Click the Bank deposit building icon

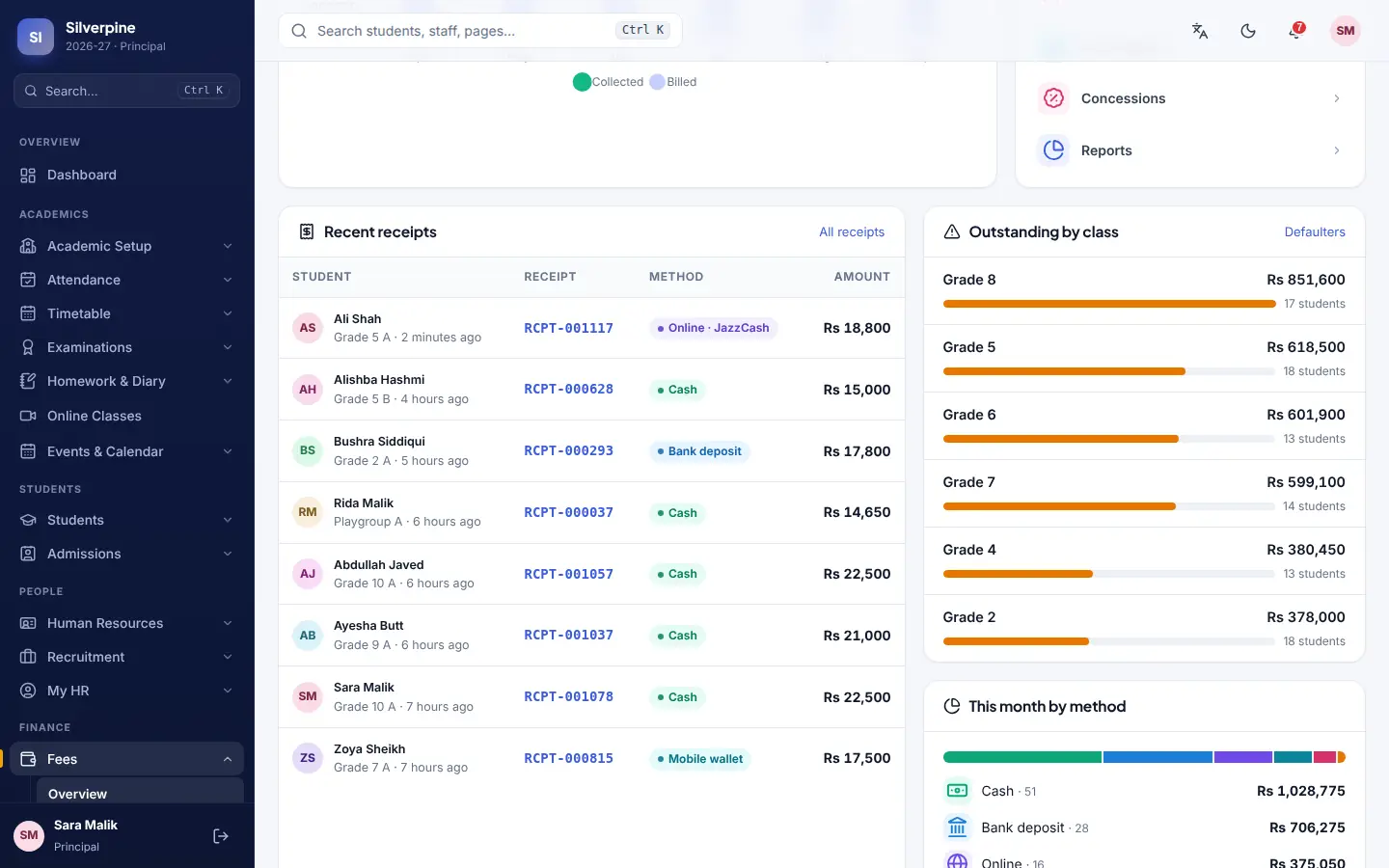[x=958, y=827]
